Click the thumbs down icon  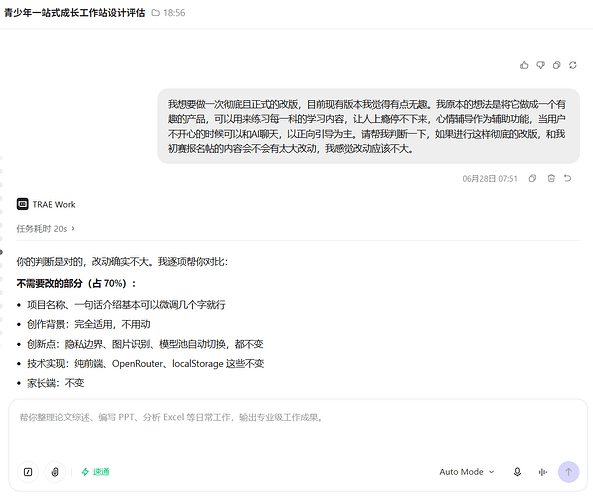coord(540,65)
